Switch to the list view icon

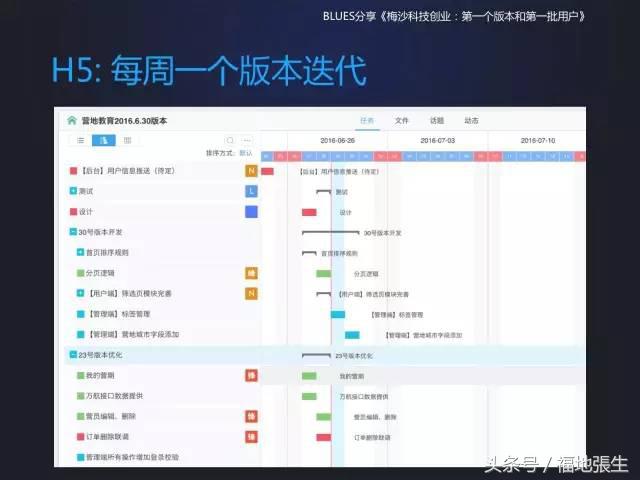[81, 140]
